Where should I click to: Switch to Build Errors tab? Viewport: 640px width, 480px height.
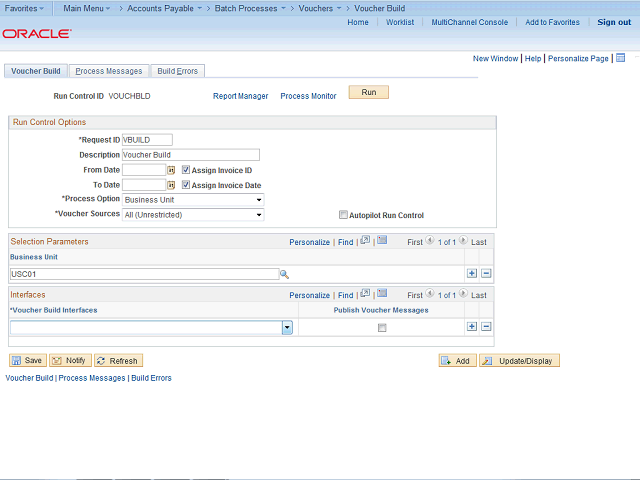click(x=178, y=71)
